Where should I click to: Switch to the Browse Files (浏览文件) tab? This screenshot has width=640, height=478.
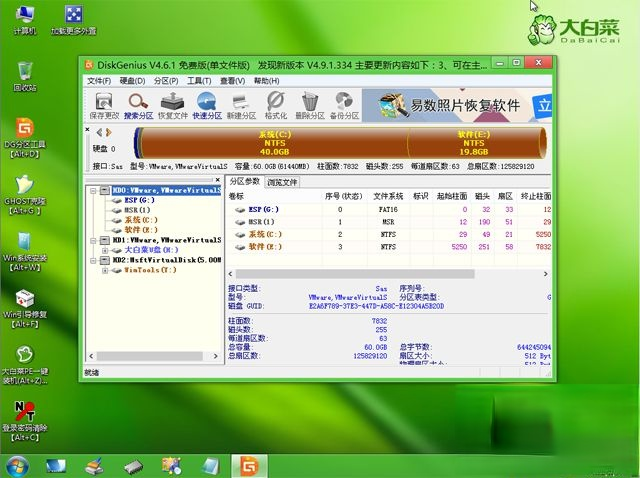coord(282,182)
